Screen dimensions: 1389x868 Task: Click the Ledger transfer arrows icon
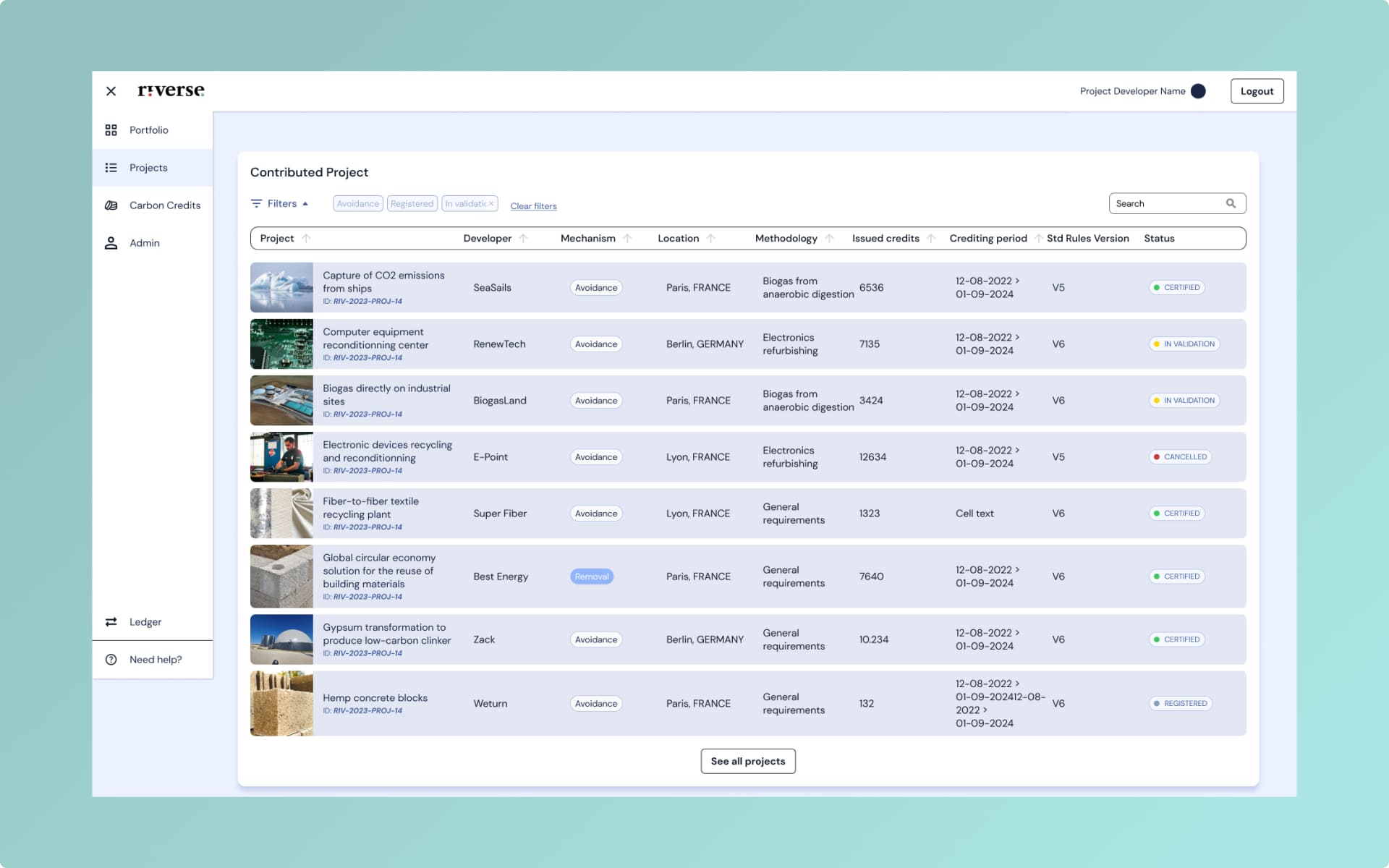click(111, 622)
